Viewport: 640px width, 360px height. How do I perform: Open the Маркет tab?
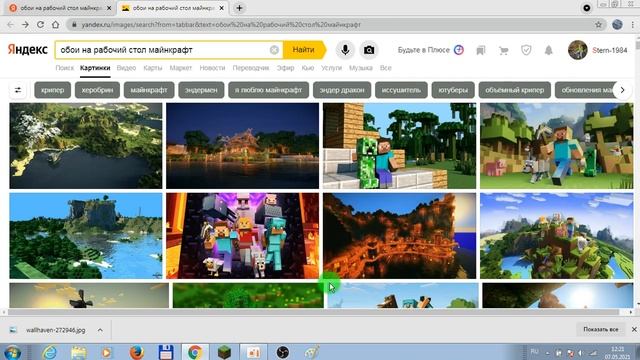[x=180, y=68]
